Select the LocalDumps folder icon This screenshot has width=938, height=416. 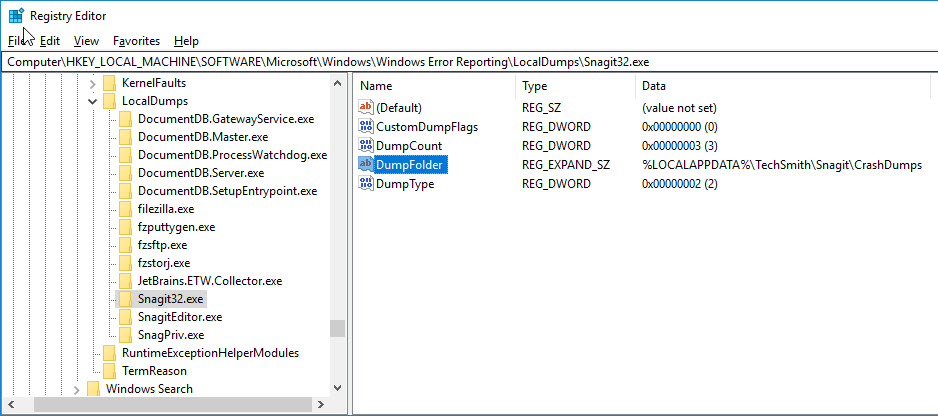pyautogui.click(x=109, y=101)
